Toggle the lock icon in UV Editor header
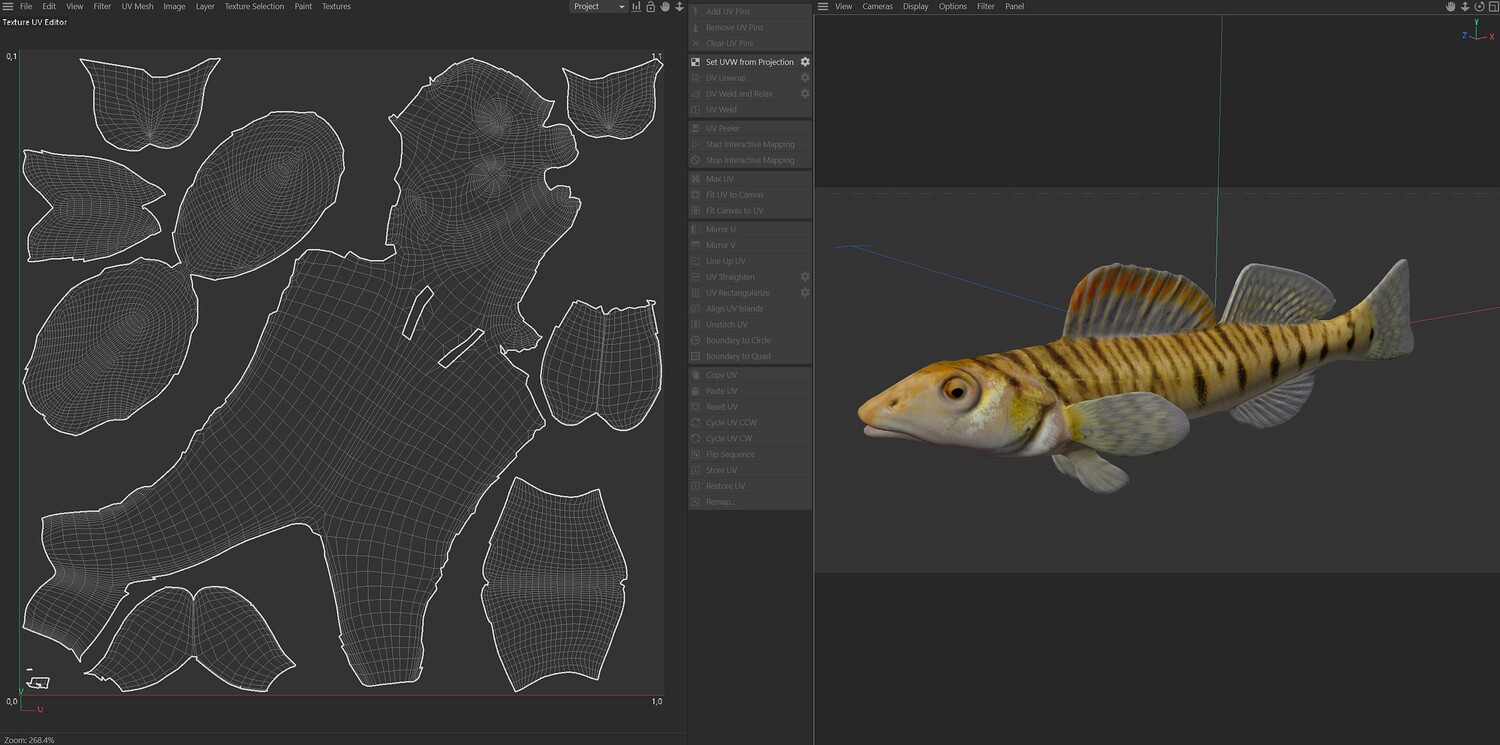Screen dimensions: 1500x745 (651, 6)
